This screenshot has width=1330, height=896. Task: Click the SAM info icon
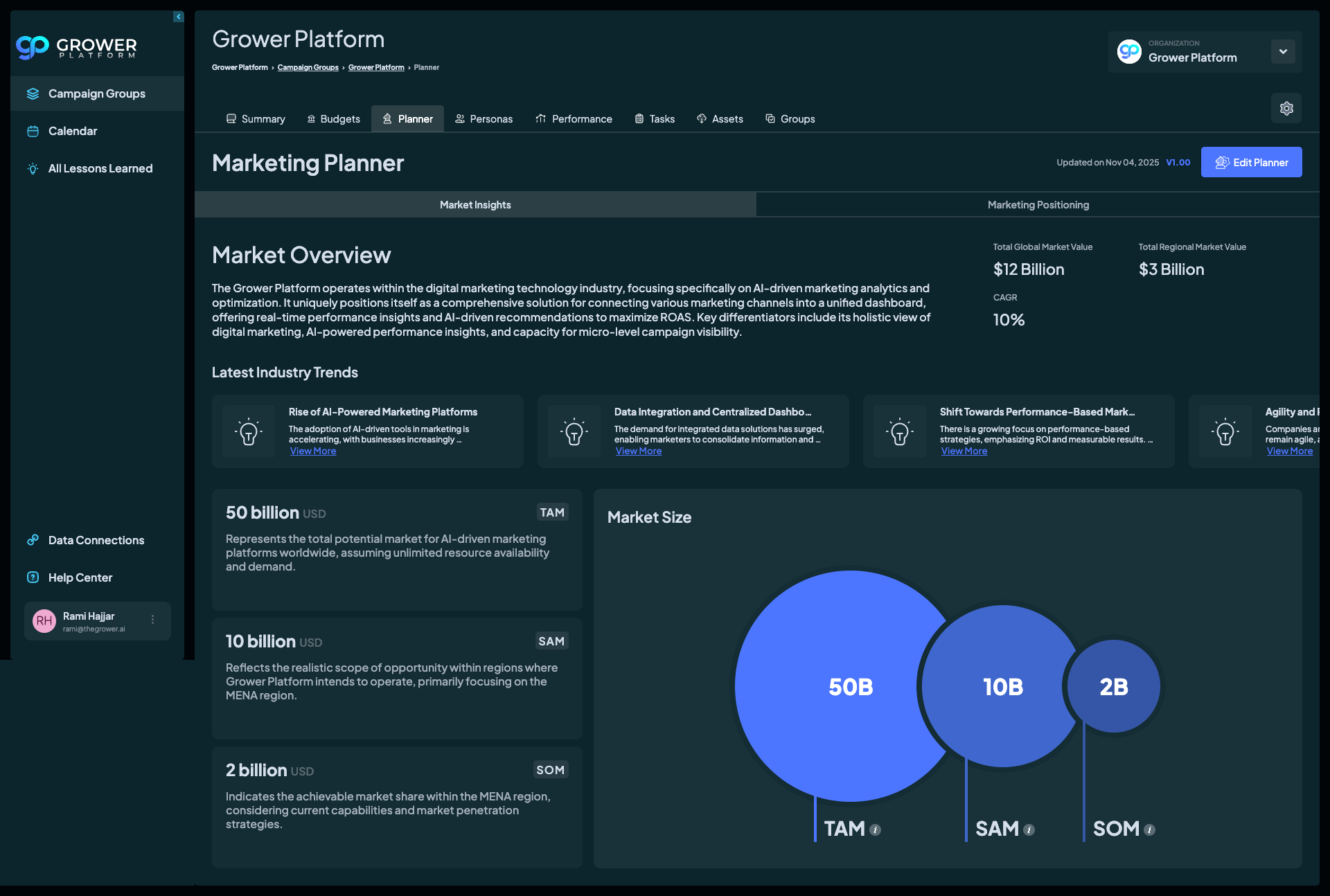coord(1029,830)
